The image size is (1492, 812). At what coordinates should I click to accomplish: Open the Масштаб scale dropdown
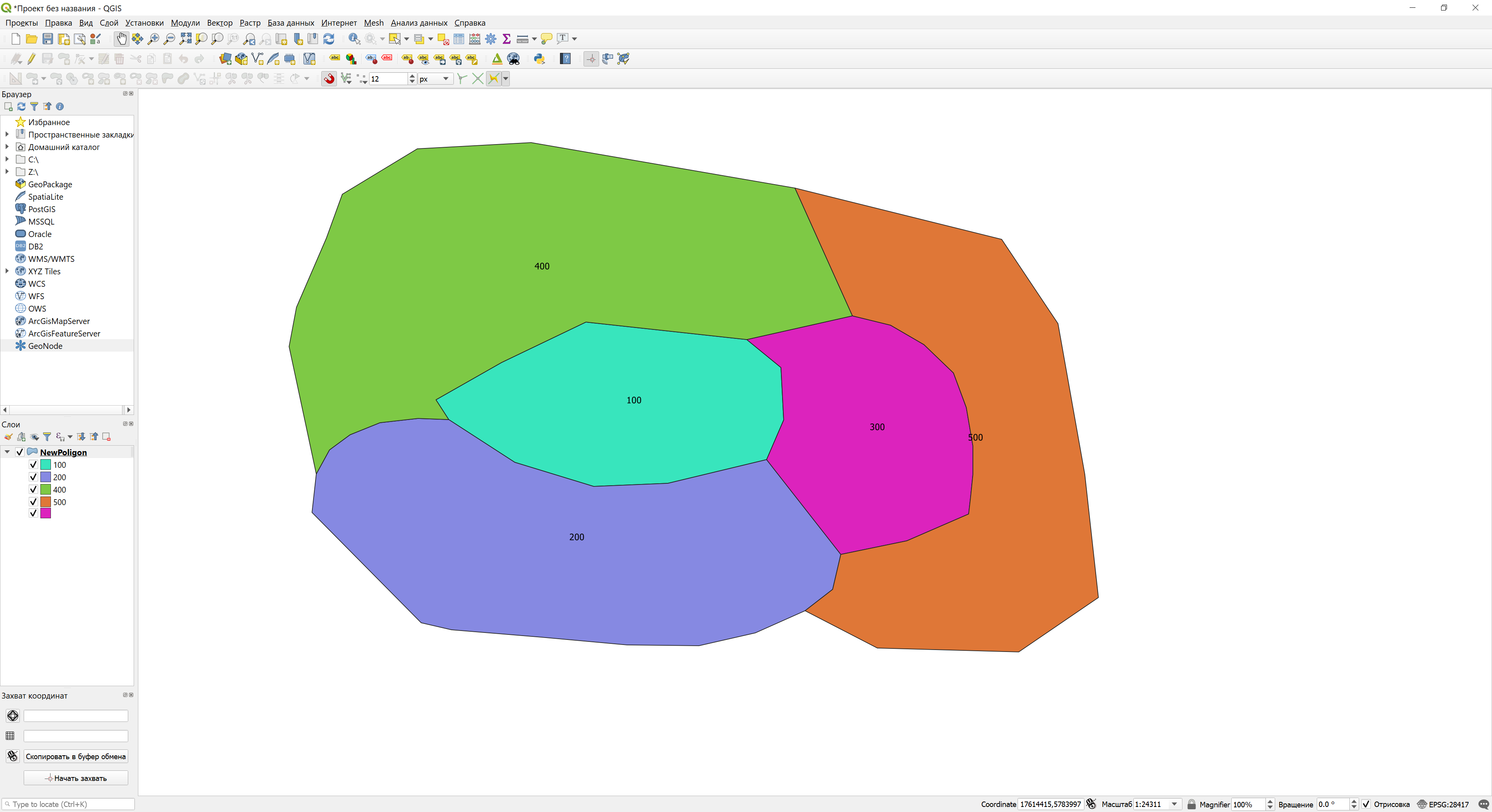pyautogui.click(x=1174, y=804)
